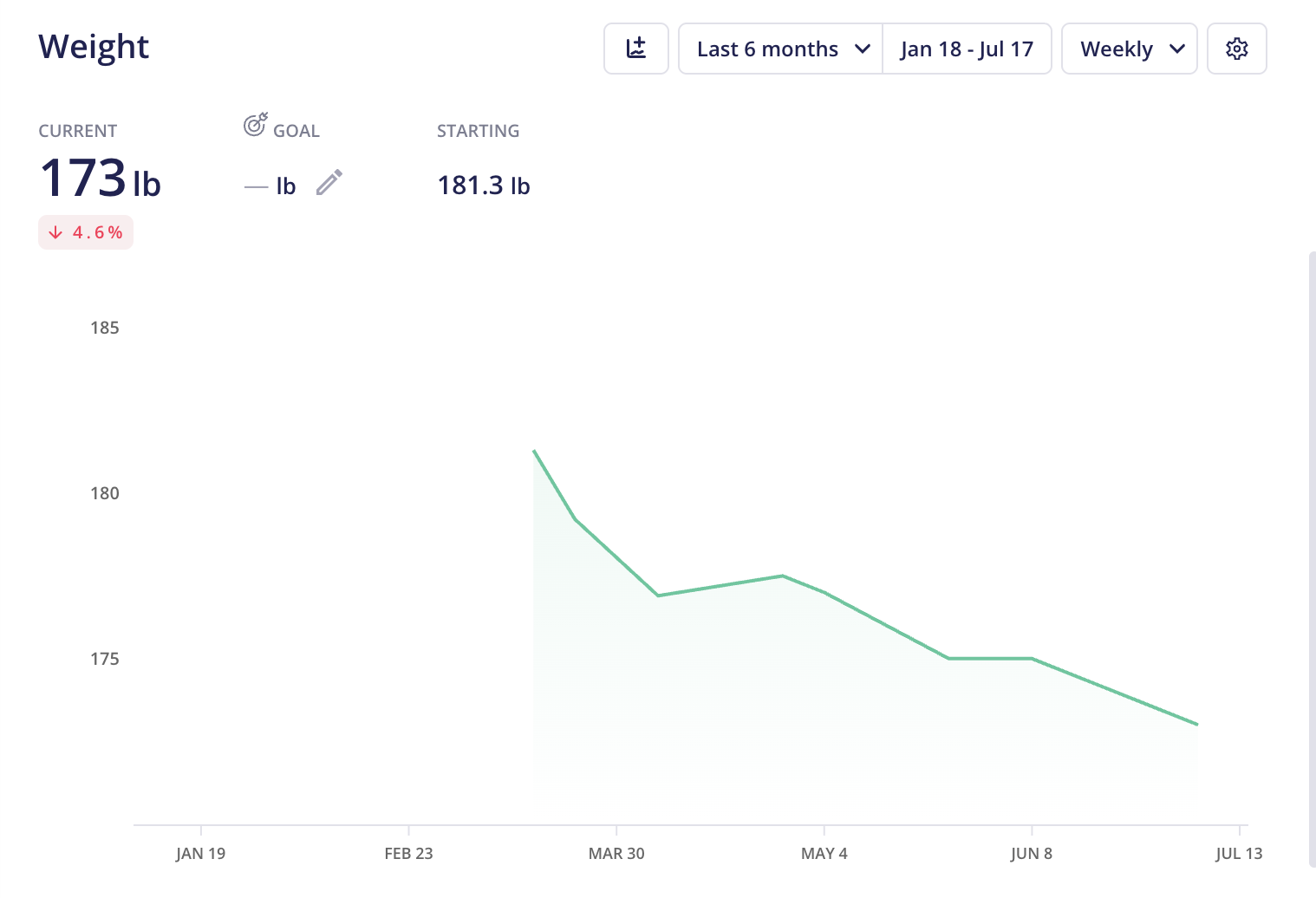Select the MAY 4 axis marker
The width and height of the screenshot is (1316, 898).
[x=824, y=853]
